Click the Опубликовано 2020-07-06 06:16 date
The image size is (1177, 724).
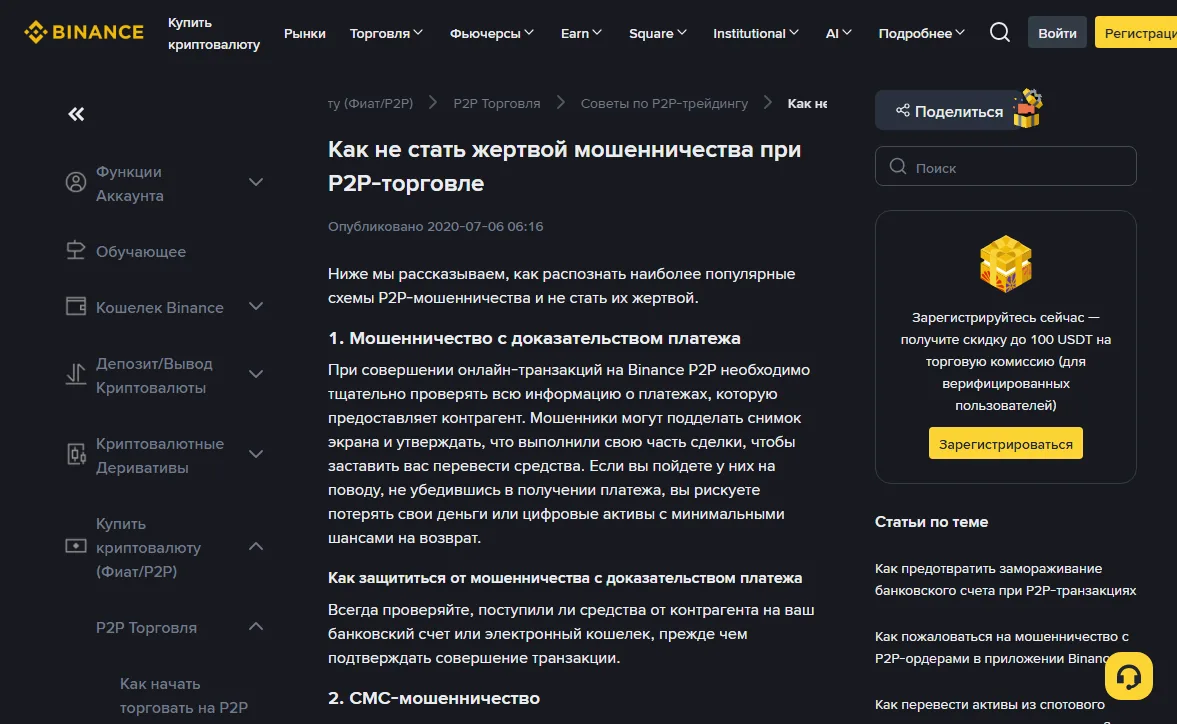tap(435, 226)
